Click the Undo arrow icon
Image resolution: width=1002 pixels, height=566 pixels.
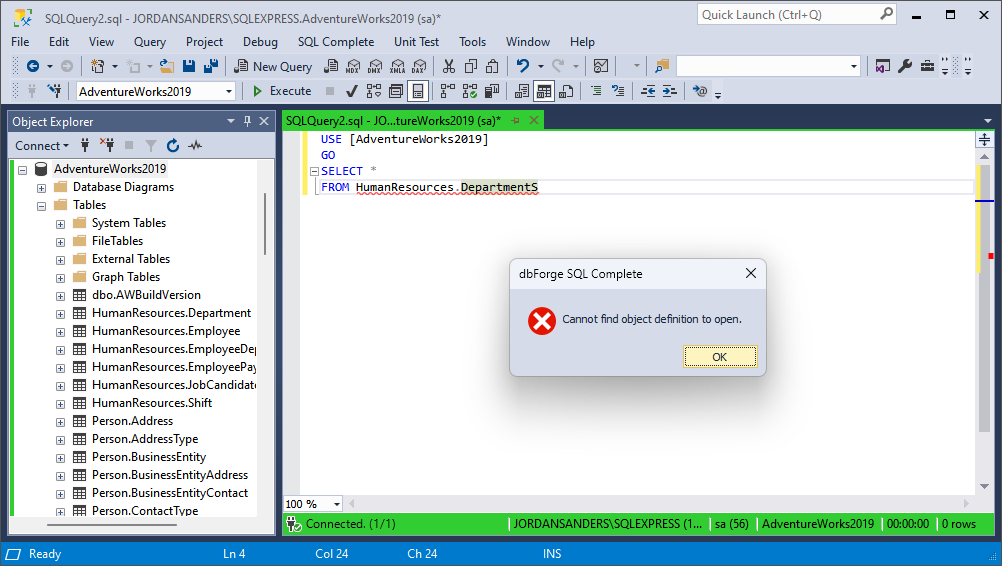(523, 66)
